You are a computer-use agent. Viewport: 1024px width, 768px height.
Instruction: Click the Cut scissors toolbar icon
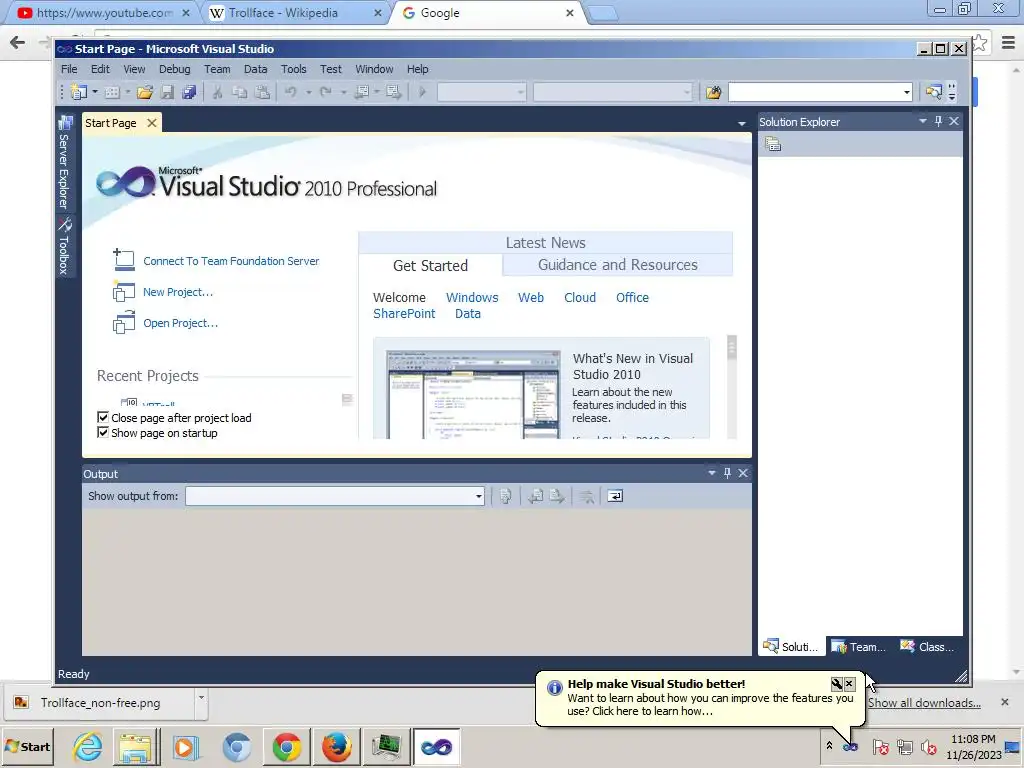click(217, 93)
